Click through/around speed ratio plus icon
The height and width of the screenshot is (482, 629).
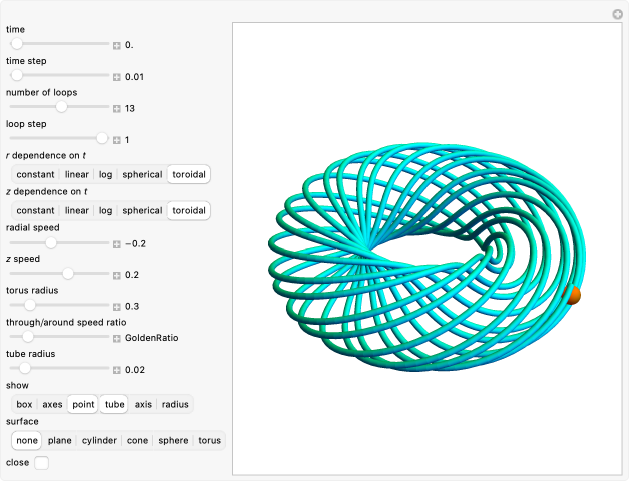[117, 338]
